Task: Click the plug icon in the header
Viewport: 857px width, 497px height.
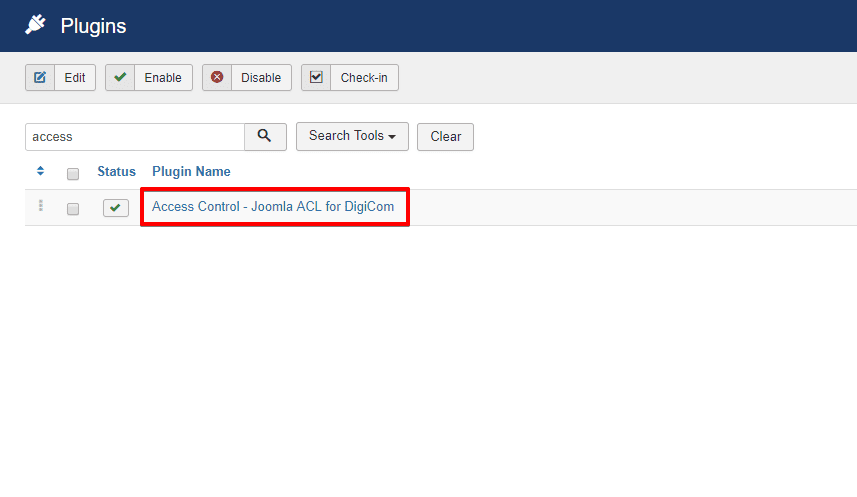Action: click(x=36, y=25)
